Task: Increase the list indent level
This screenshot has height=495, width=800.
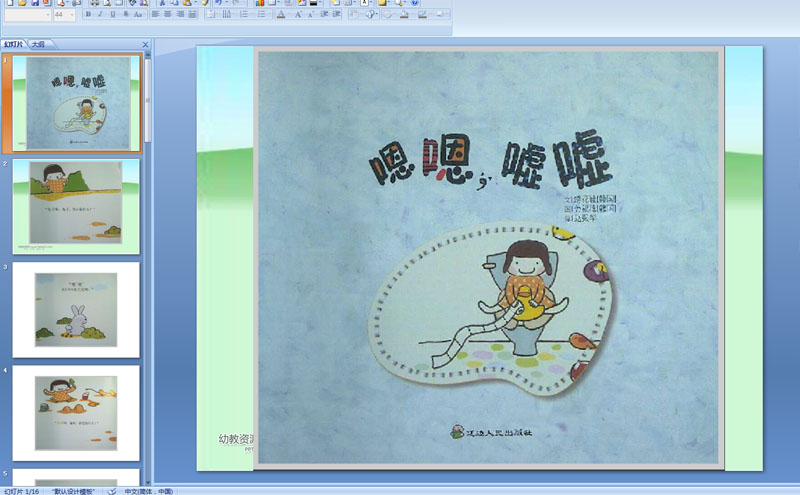Action: (336, 14)
